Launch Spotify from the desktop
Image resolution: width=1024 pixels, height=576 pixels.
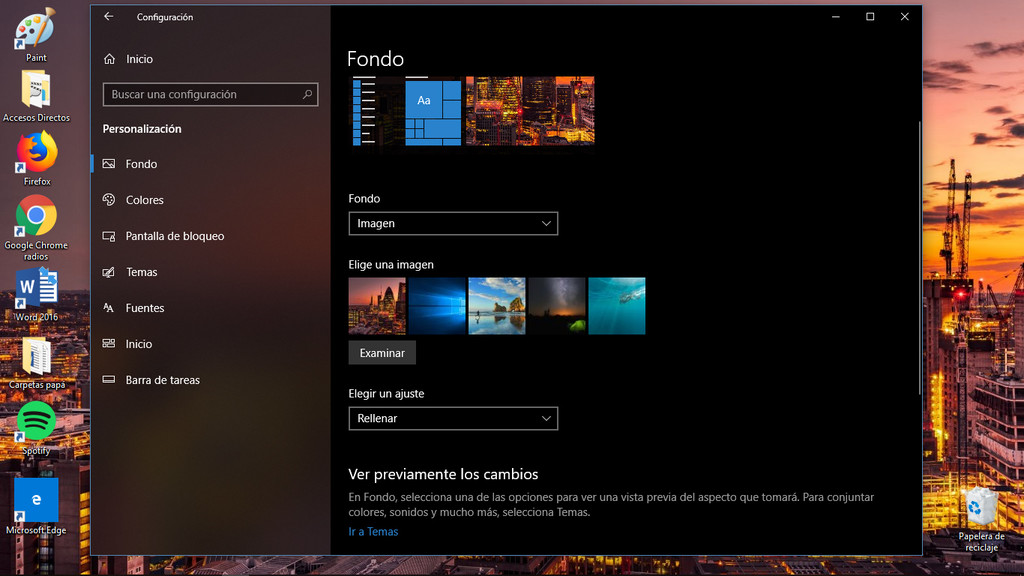35,420
